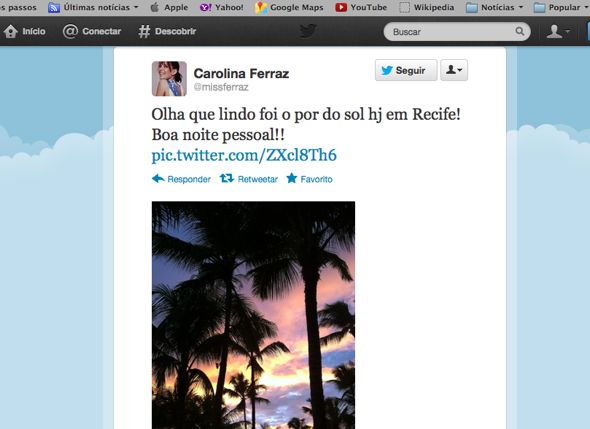Image resolution: width=590 pixels, height=429 pixels.
Task: Open the Wikipedia bookmark
Action: [x=427, y=7]
